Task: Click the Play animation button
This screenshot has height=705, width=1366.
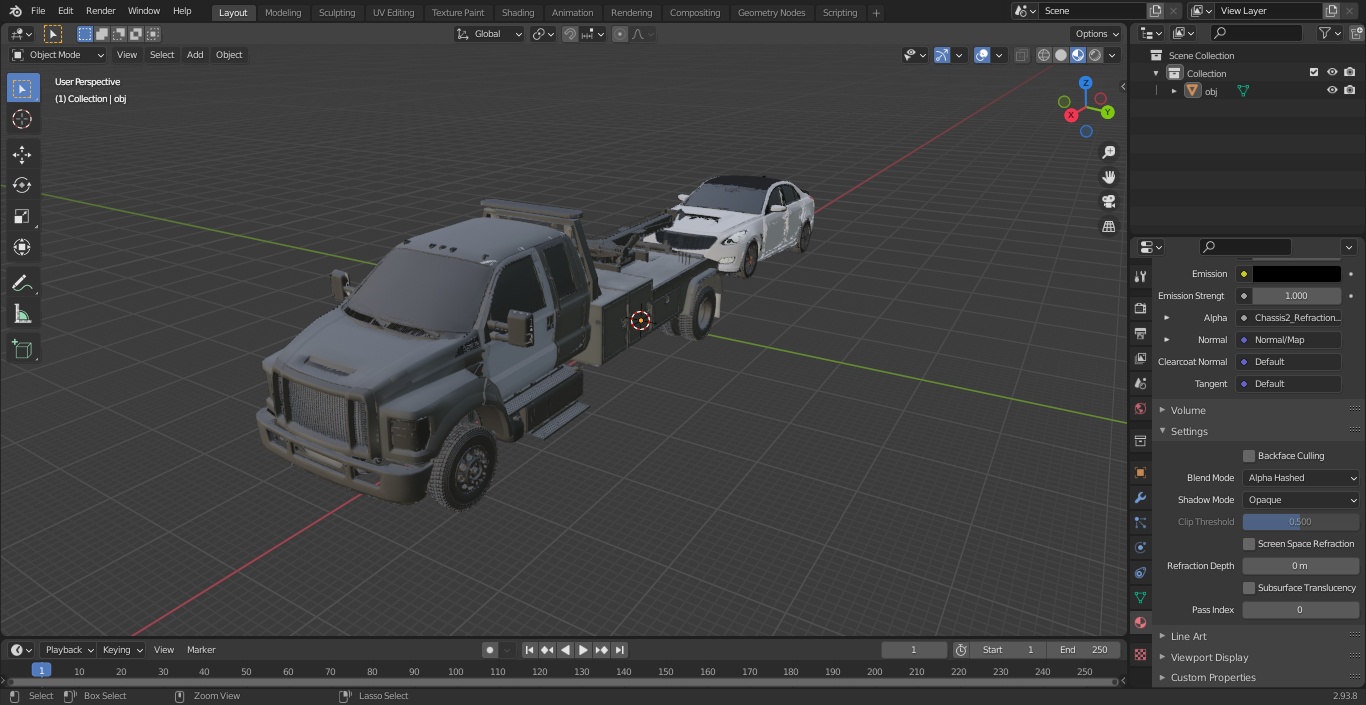Action: pos(583,650)
